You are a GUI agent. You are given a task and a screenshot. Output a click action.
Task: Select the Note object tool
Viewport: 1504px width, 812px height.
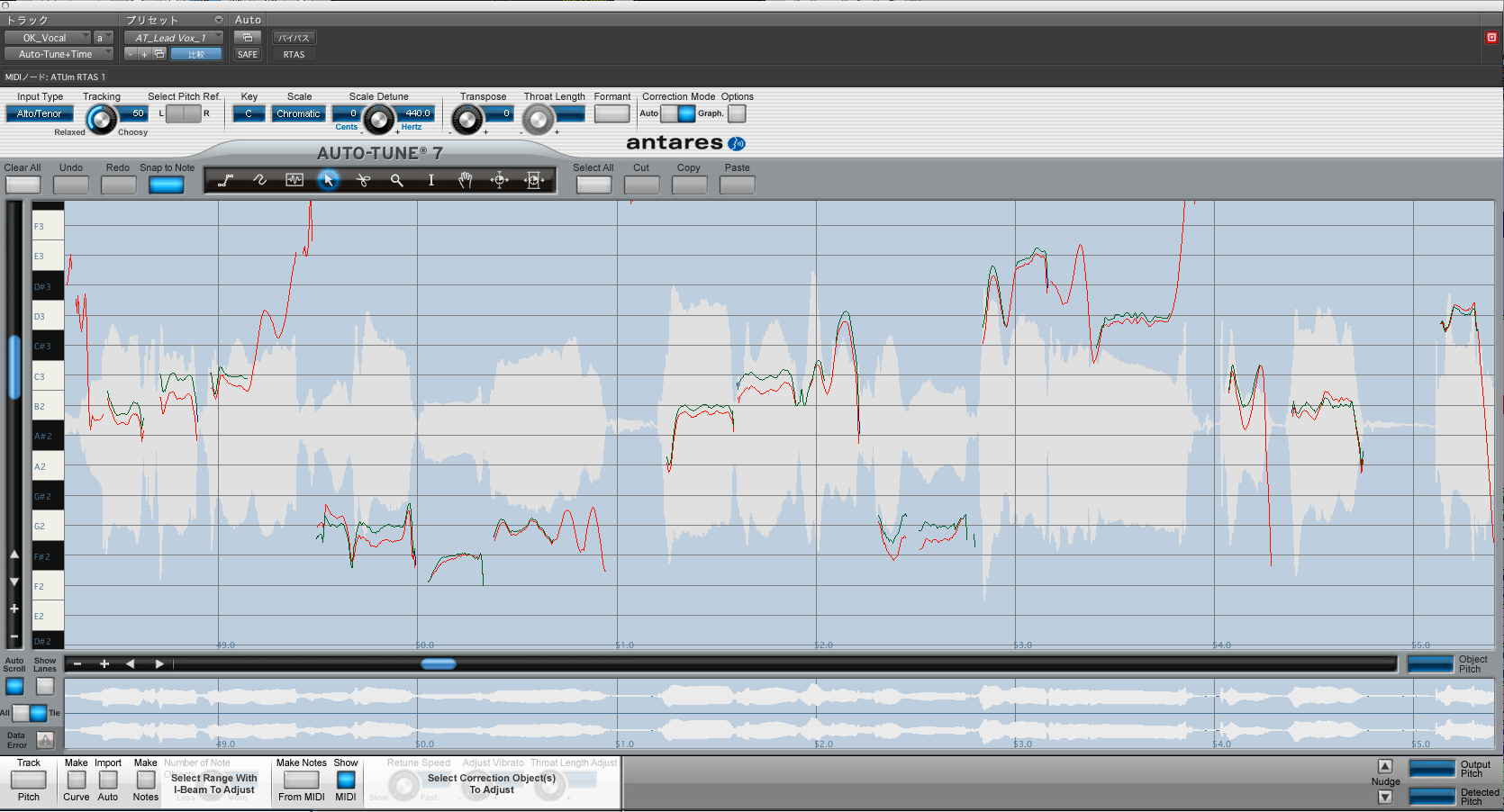294,180
